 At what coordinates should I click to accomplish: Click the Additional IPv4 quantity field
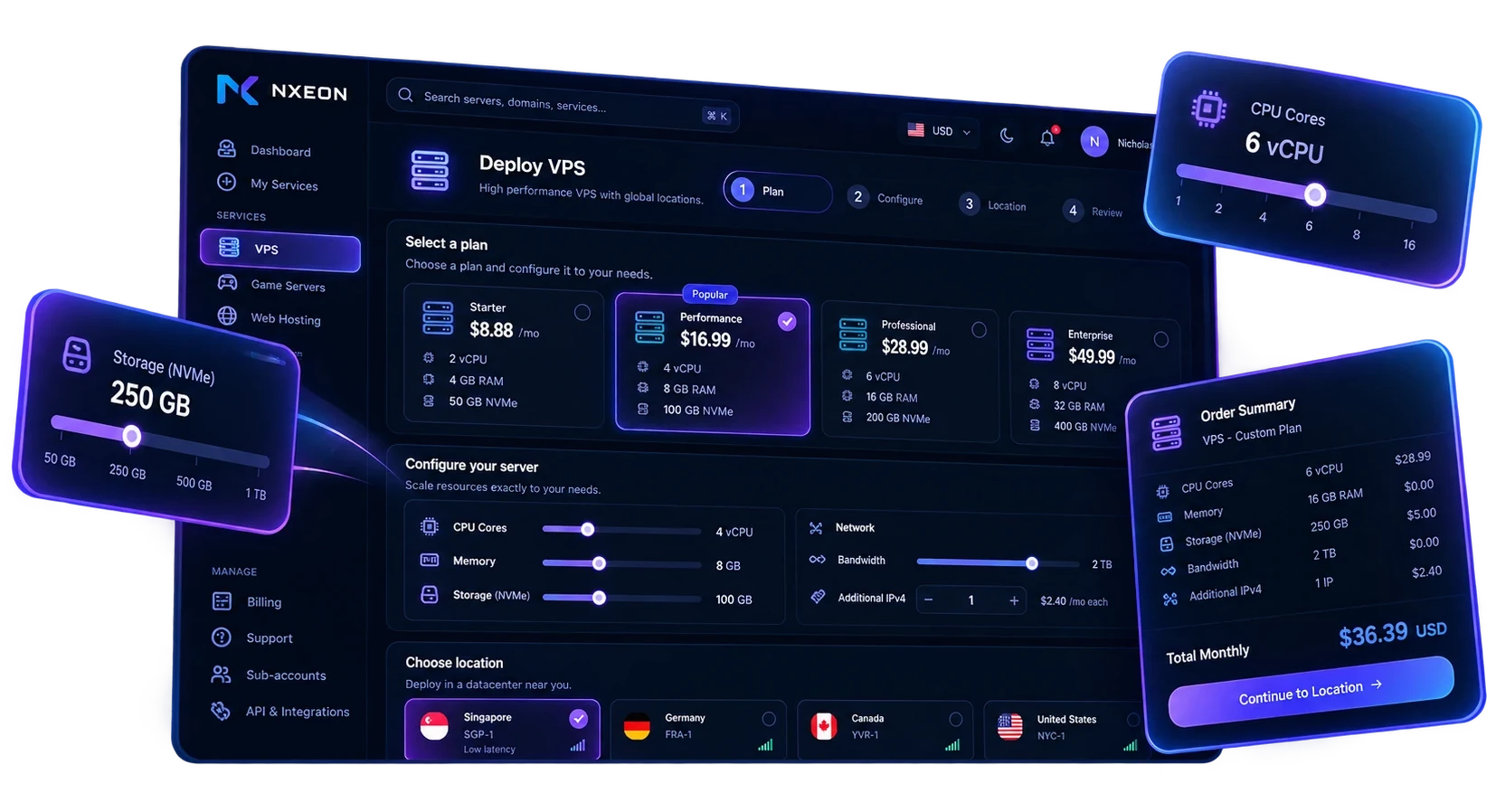pyautogui.click(x=971, y=600)
